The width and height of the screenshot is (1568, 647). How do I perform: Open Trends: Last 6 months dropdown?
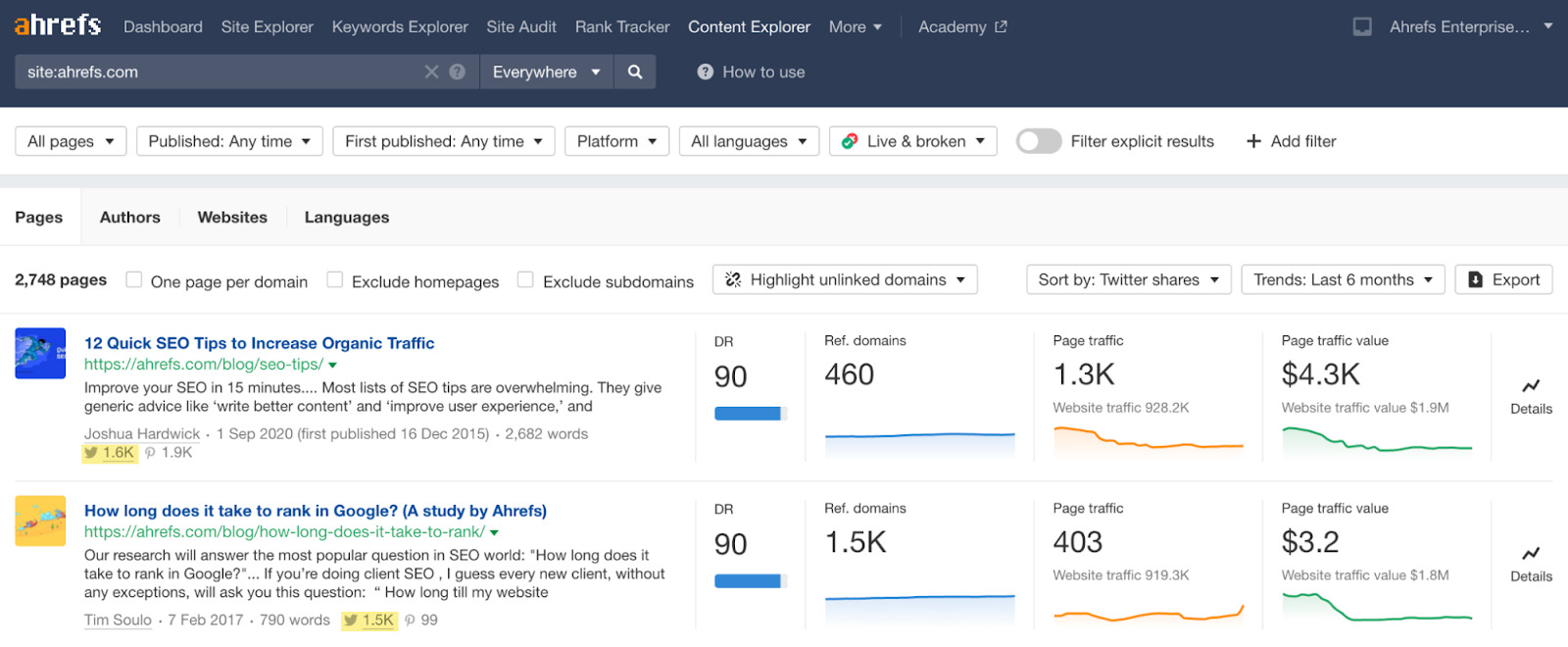[x=1343, y=279]
